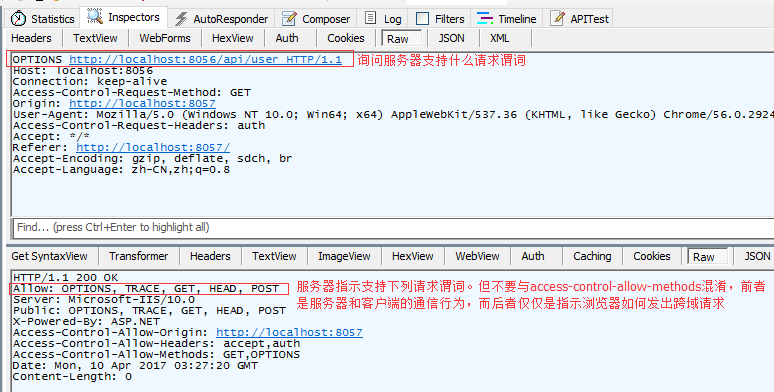Image resolution: width=774 pixels, height=392 pixels.
Task: Open the Caching tab
Action: 592,256
